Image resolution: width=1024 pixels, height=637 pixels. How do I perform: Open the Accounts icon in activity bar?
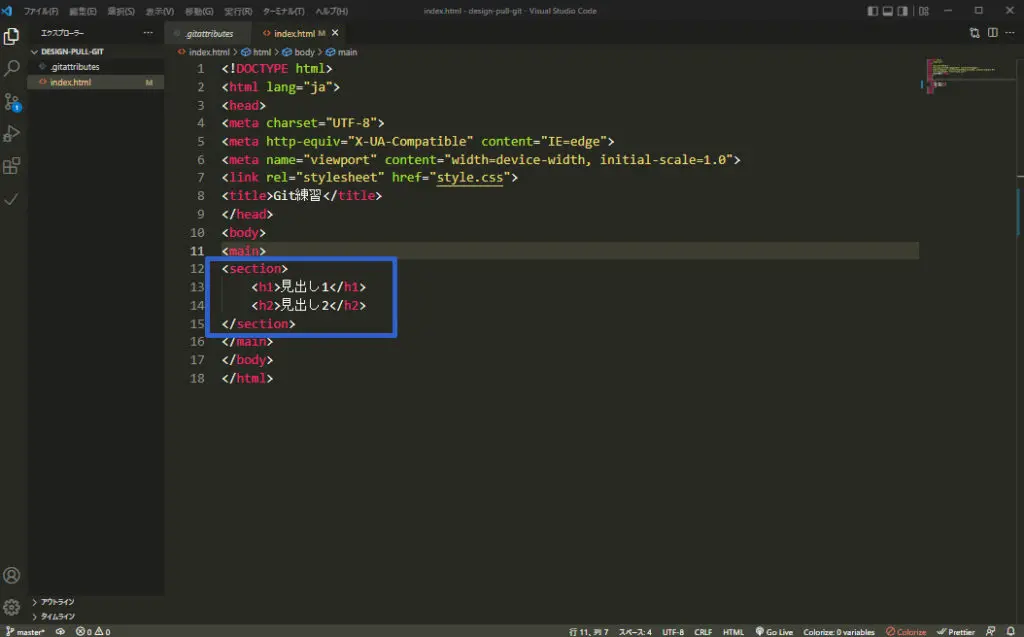(12, 576)
